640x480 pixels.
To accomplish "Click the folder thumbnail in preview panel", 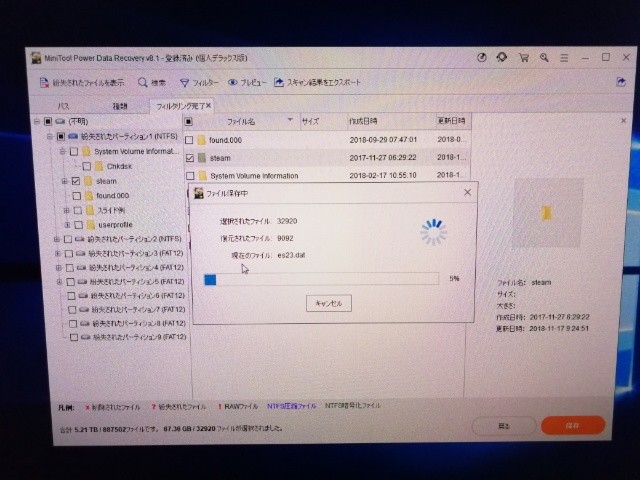I will pyautogui.click(x=546, y=213).
